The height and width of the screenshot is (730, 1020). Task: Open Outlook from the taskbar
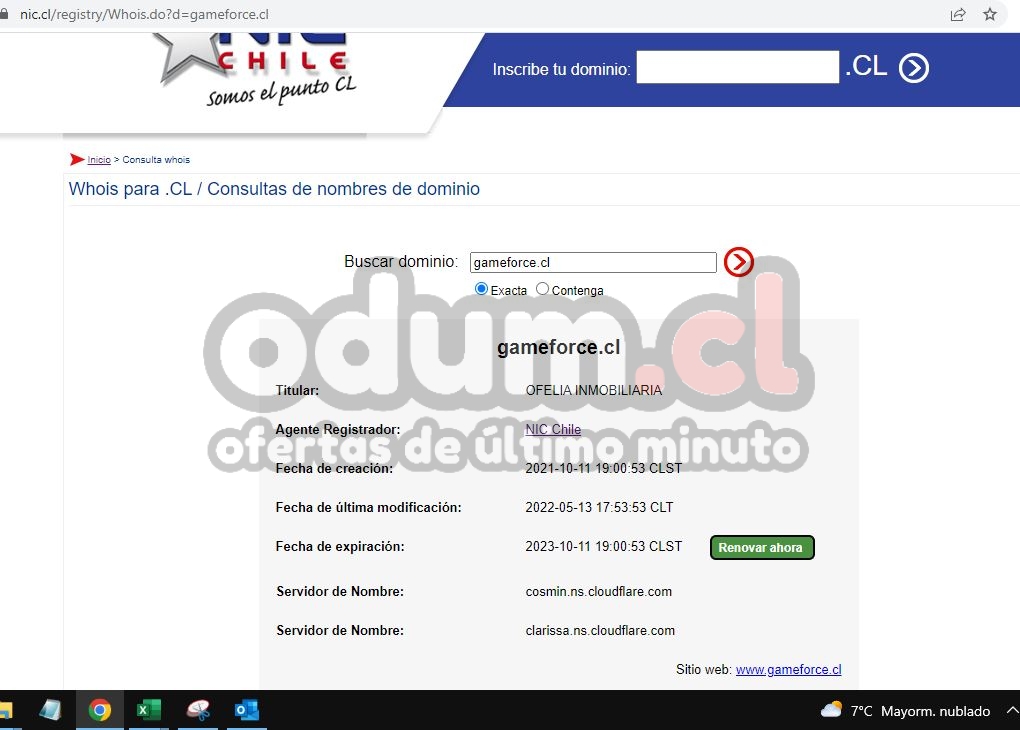coord(246,710)
